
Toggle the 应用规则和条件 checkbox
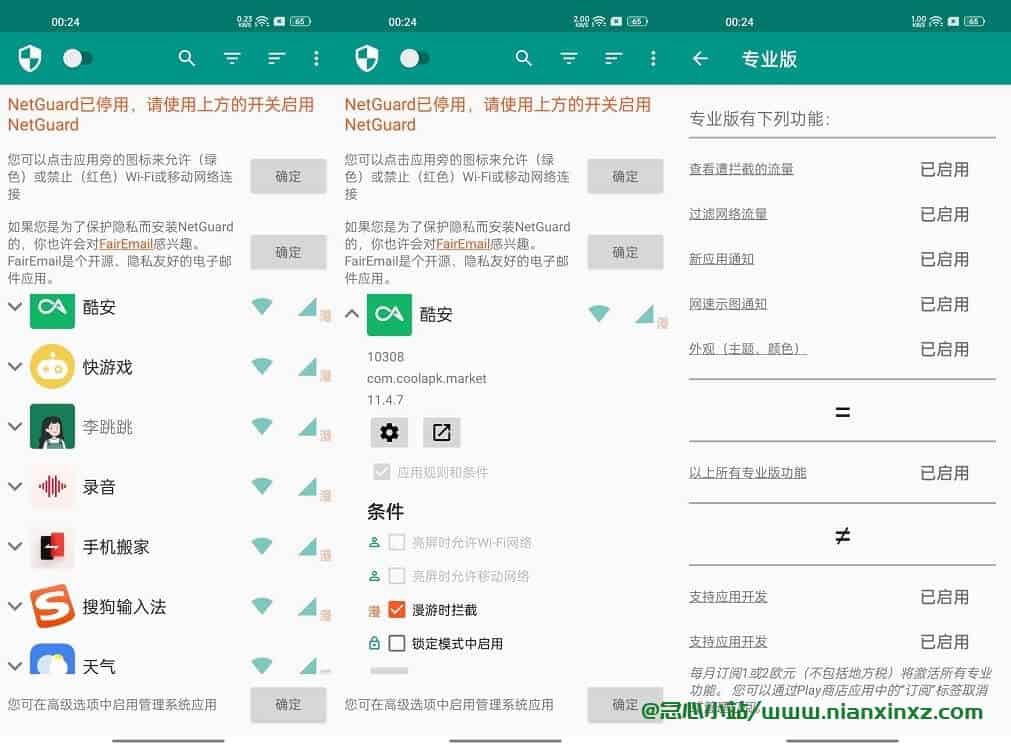pyautogui.click(x=382, y=472)
